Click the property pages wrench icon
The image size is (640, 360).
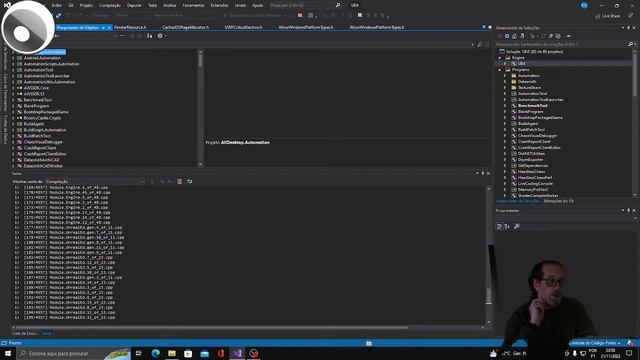517,226
